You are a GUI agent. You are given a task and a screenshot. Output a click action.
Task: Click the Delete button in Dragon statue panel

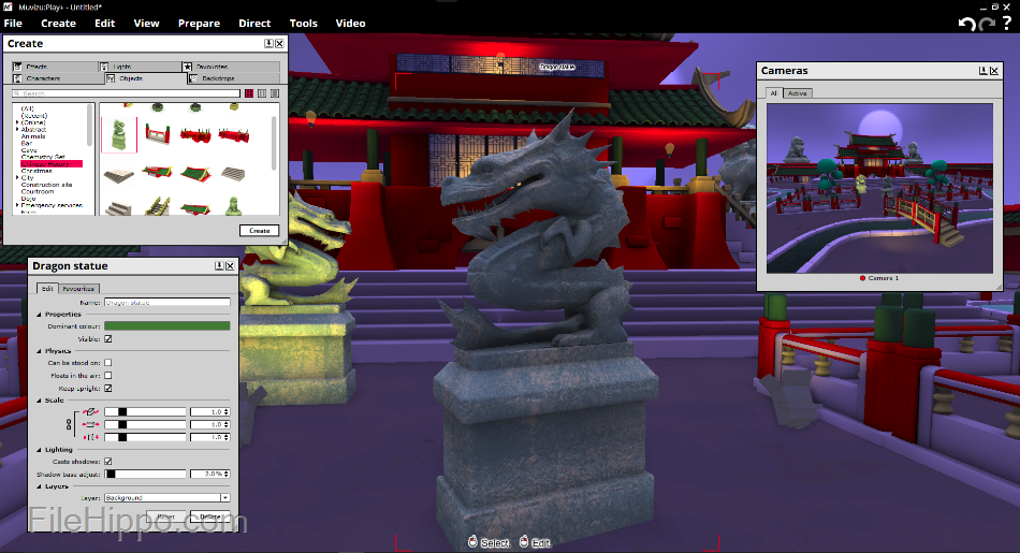point(209,517)
